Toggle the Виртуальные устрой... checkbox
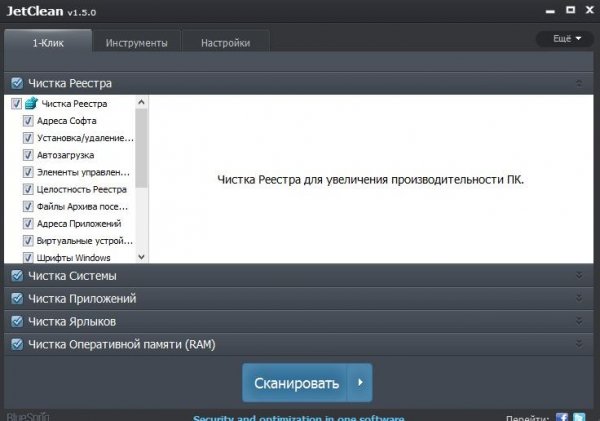This screenshot has width=600, height=421. coord(28,241)
